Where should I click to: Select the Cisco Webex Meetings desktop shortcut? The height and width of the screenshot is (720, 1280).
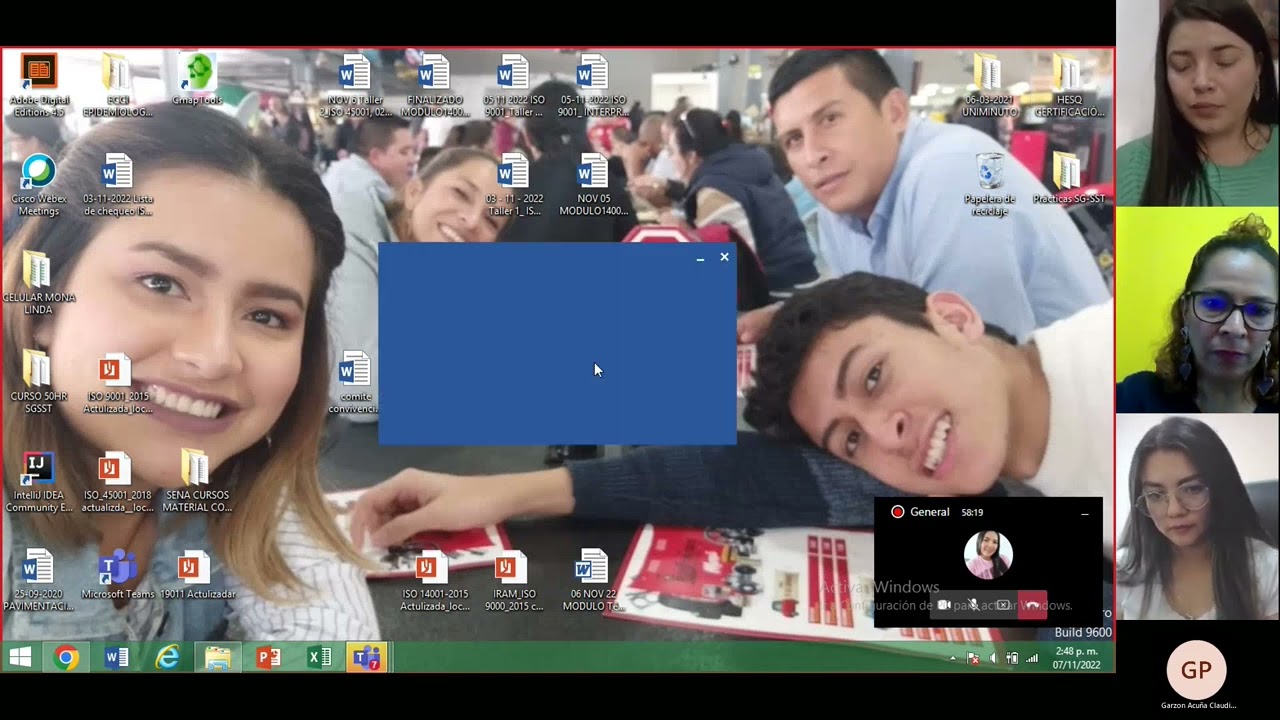(38, 173)
